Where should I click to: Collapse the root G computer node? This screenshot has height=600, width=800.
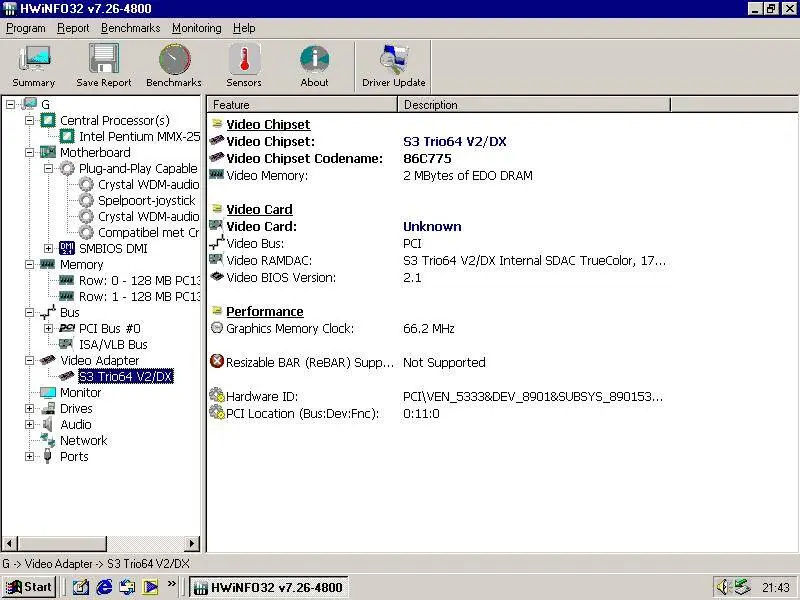coord(10,105)
